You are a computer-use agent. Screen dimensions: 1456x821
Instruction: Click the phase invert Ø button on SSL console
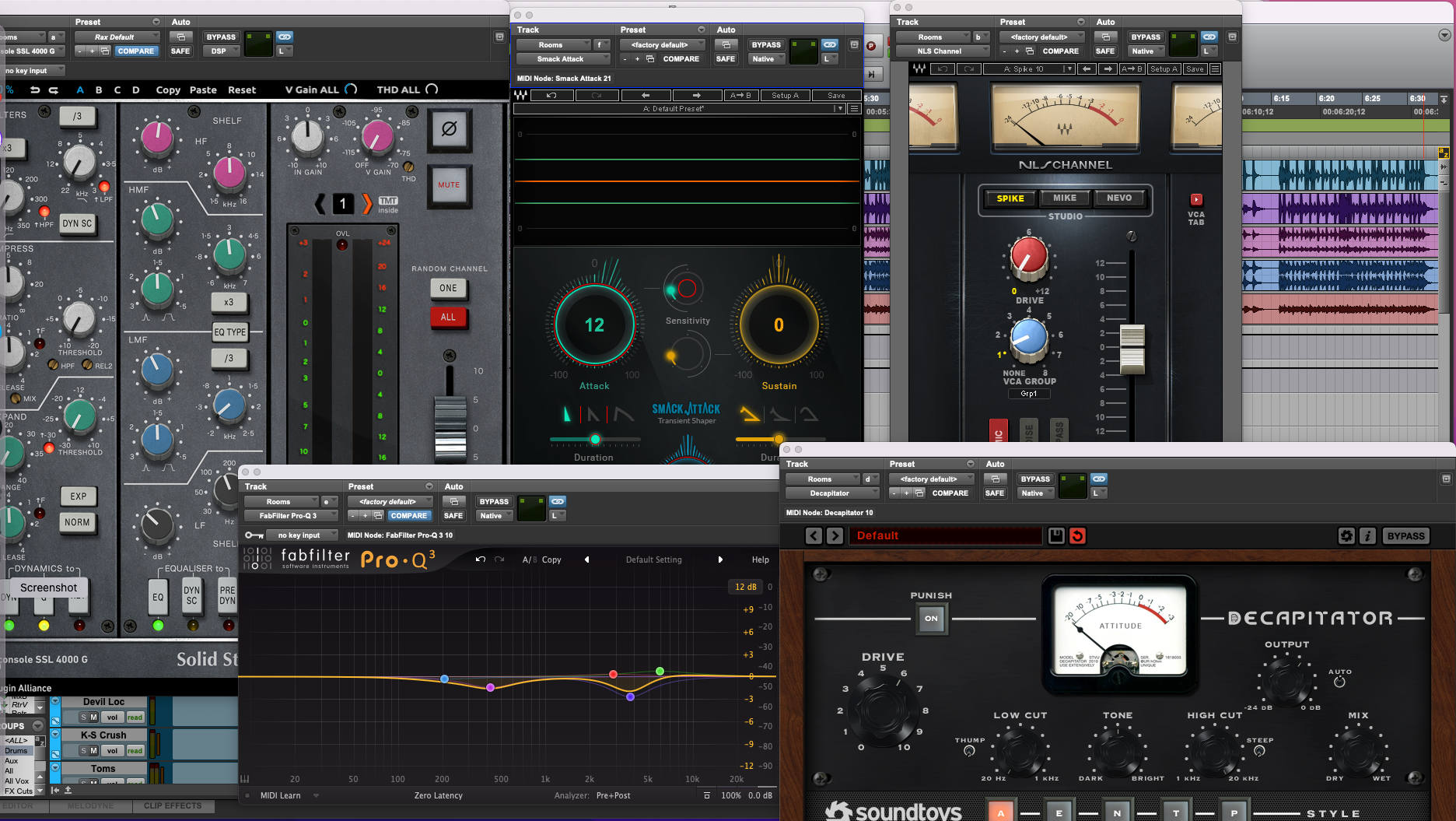point(449,129)
